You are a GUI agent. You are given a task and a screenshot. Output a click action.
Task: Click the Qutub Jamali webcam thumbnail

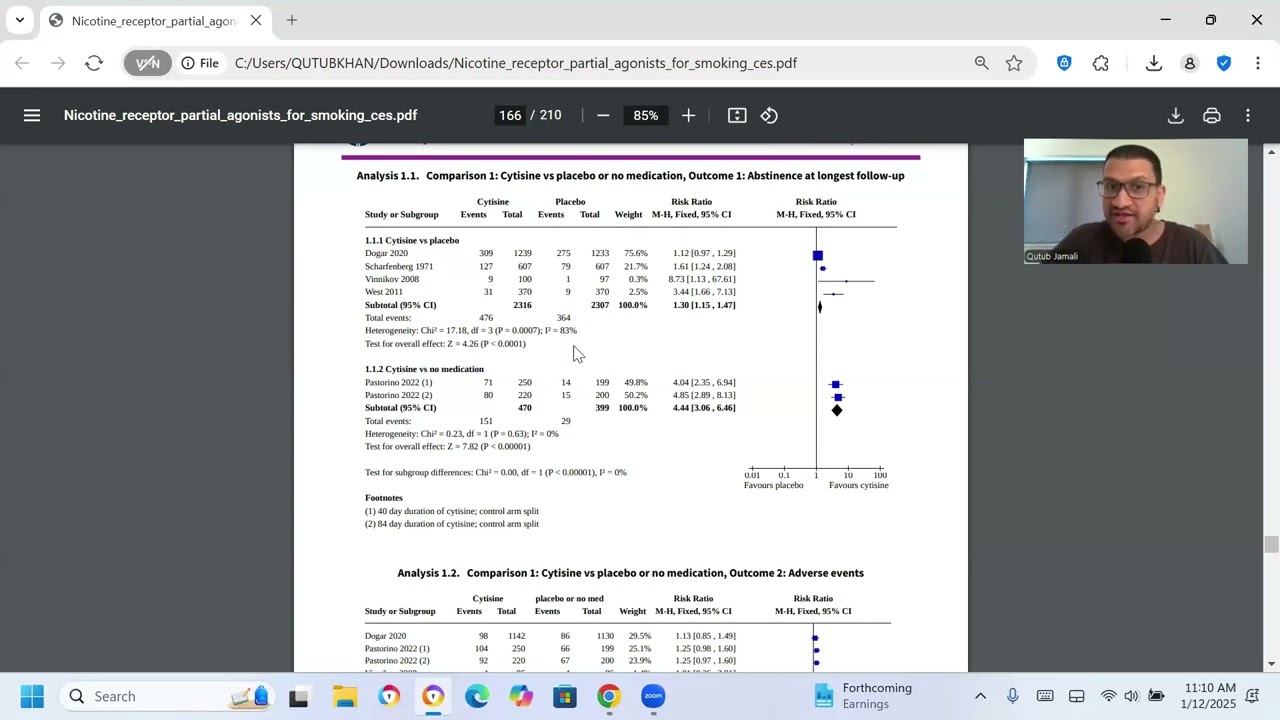[x=1136, y=201]
